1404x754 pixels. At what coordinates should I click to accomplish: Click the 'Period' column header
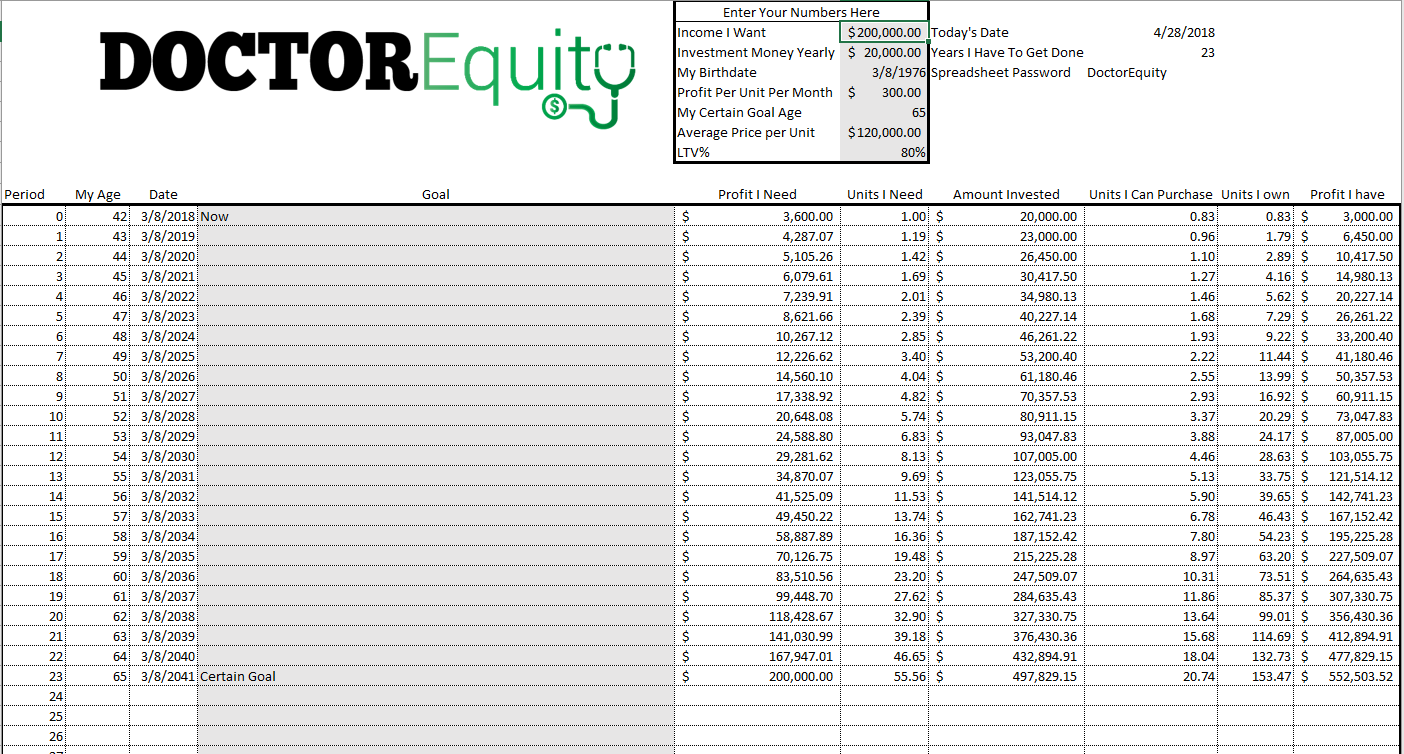click(25, 194)
